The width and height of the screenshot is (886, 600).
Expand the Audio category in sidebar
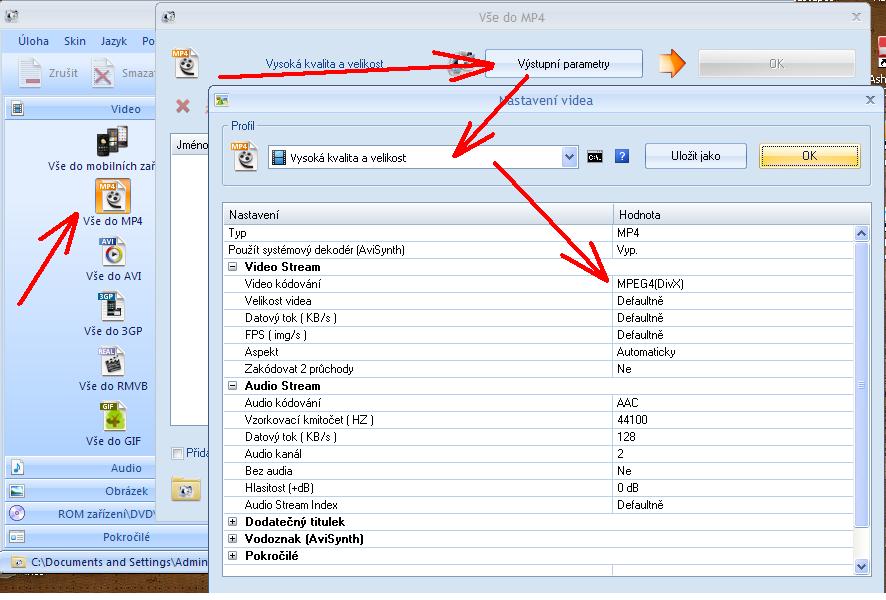(80, 468)
